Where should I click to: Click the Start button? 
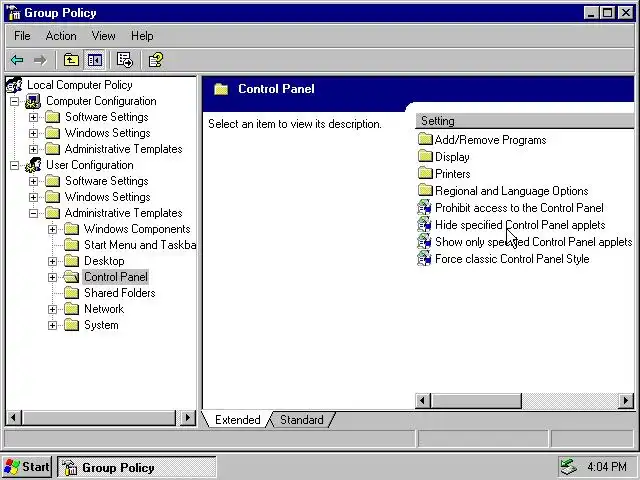tap(27, 467)
